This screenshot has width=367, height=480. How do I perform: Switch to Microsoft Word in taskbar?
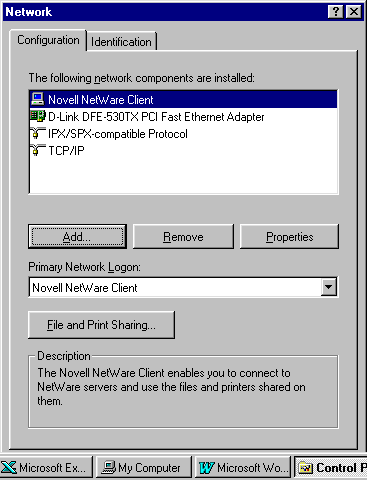(x=243, y=467)
